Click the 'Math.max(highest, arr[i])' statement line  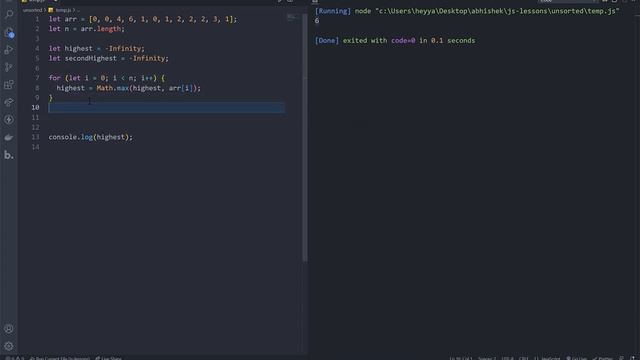click(129, 88)
